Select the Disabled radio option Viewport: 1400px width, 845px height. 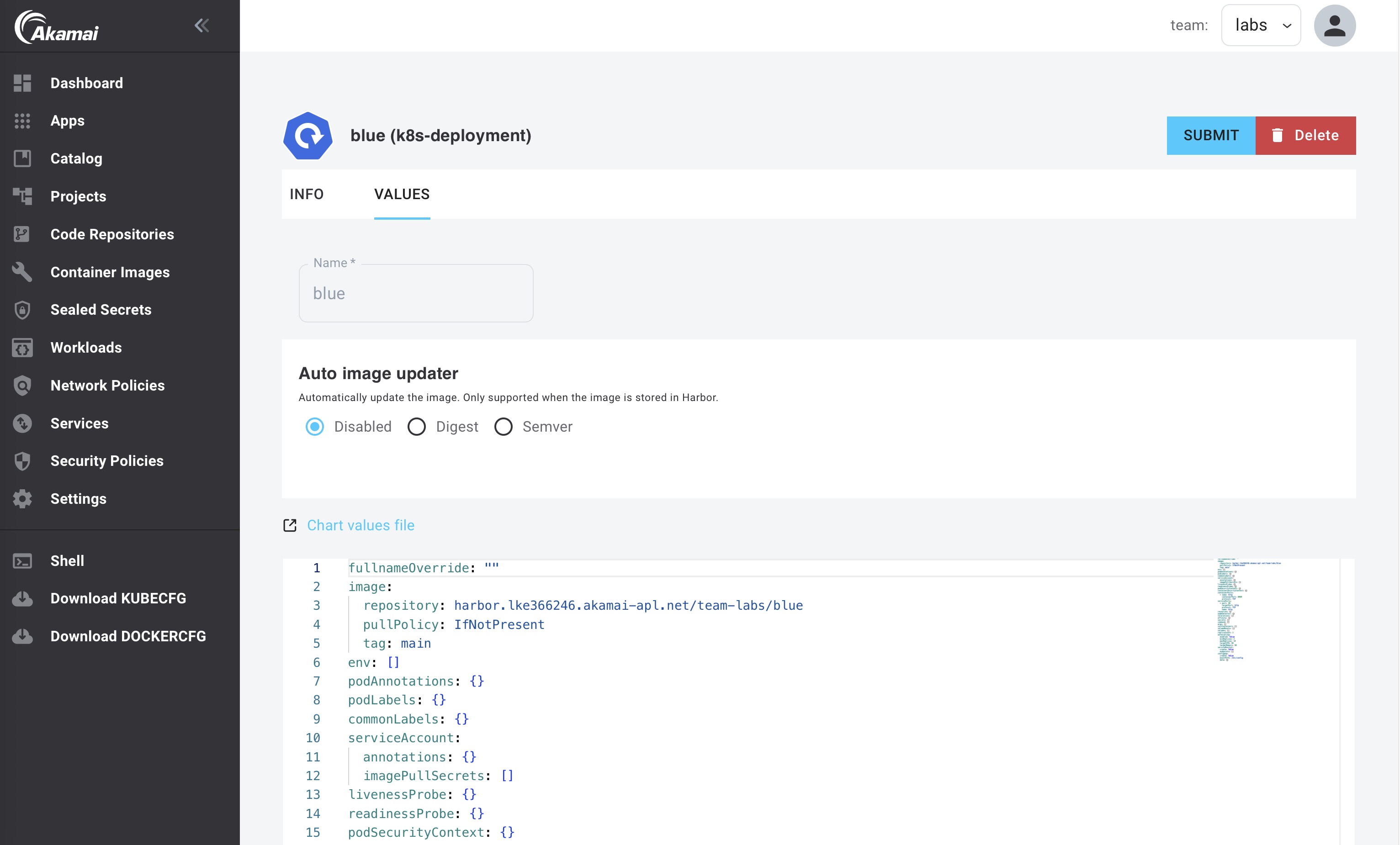pyautogui.click(x=315, y=427)
